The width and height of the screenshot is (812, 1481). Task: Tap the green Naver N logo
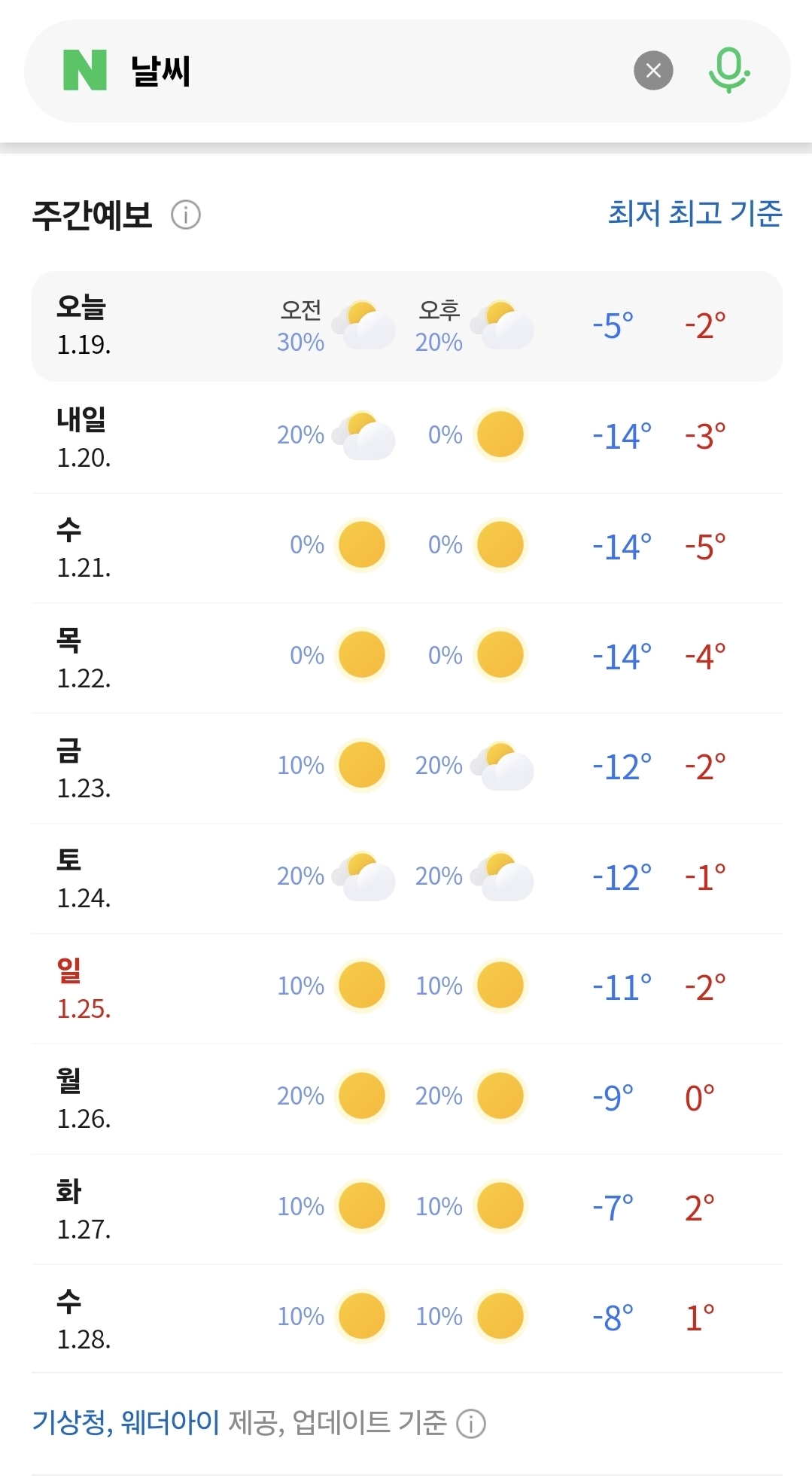84,71
